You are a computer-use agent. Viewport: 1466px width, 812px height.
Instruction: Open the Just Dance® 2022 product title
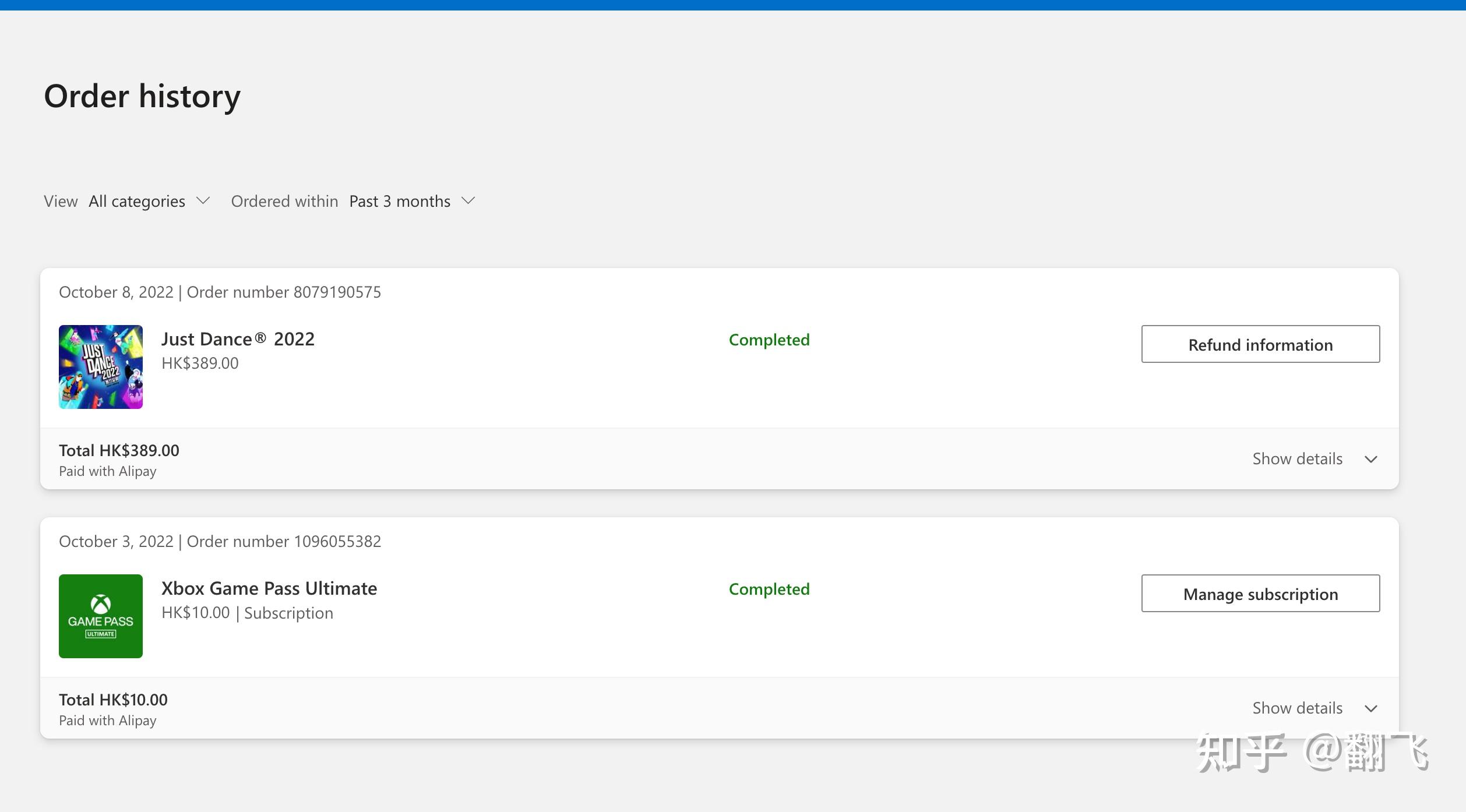(238, 339)
